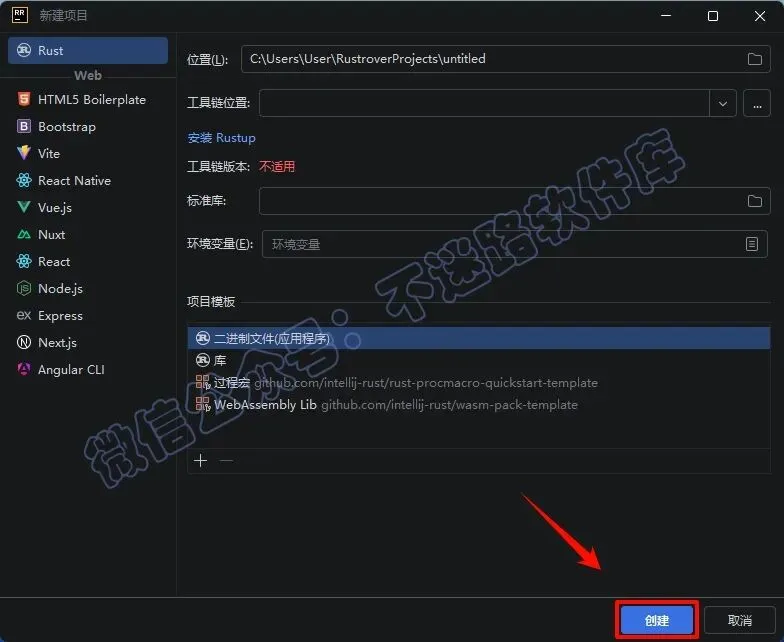Select the Rust project type
The image size is (784, 642).
tap(88, 50)
